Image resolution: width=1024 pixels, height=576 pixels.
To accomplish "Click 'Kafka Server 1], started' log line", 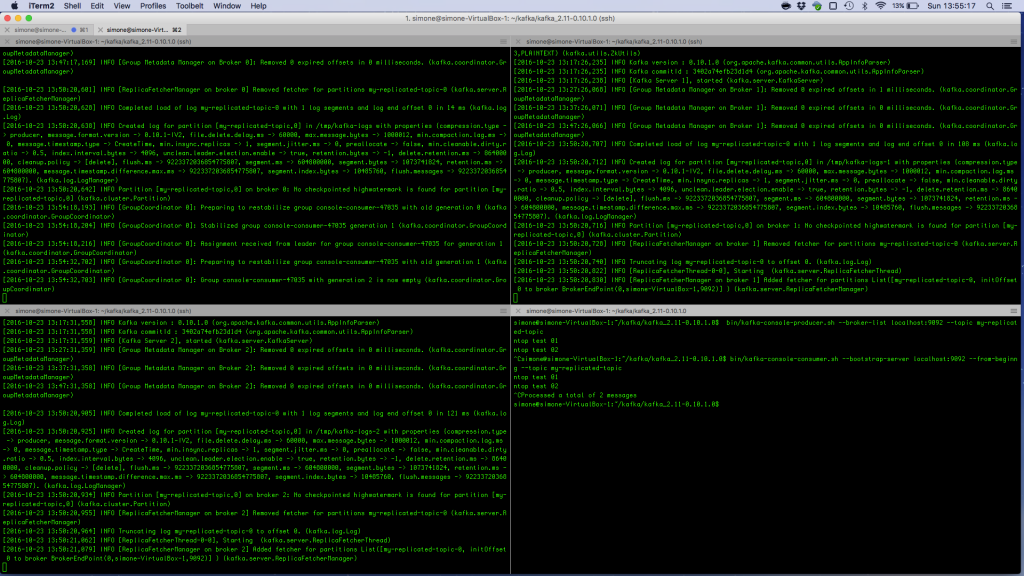I will (668, 81).
